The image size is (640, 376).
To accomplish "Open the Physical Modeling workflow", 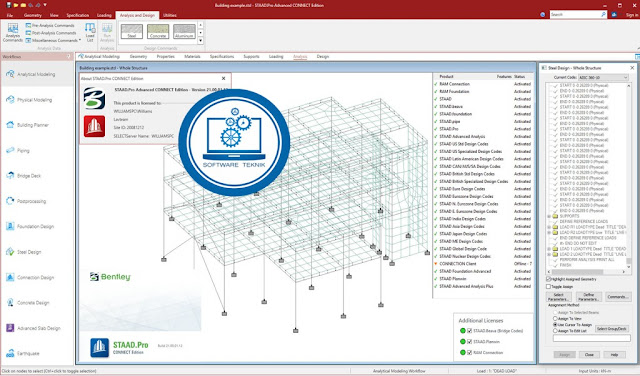I will click(x=29, y=100).
